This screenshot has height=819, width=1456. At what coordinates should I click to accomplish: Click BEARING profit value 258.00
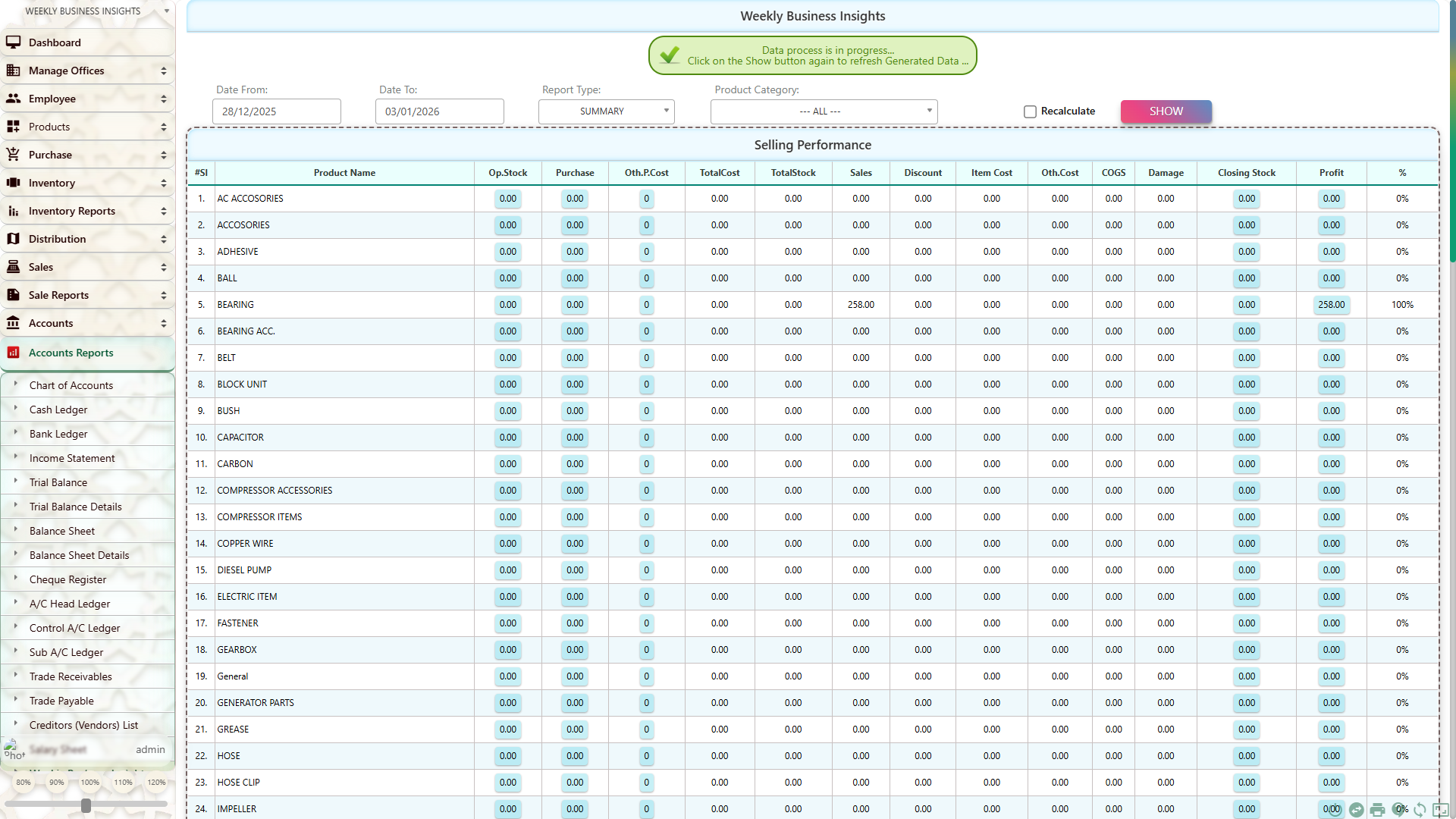point(1331,305)
